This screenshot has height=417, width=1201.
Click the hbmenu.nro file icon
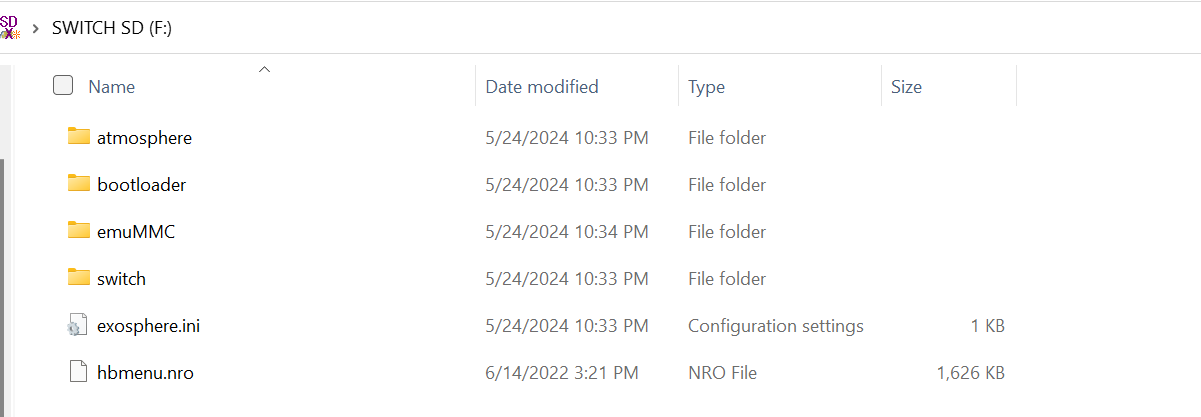click(x=78, y=372)
